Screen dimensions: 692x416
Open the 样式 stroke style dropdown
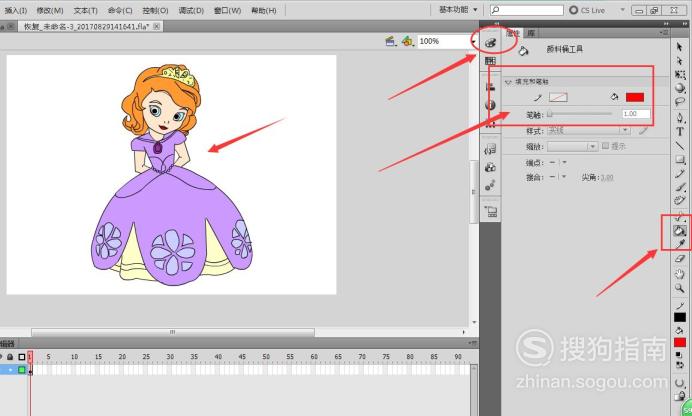[x=589, y=131]
